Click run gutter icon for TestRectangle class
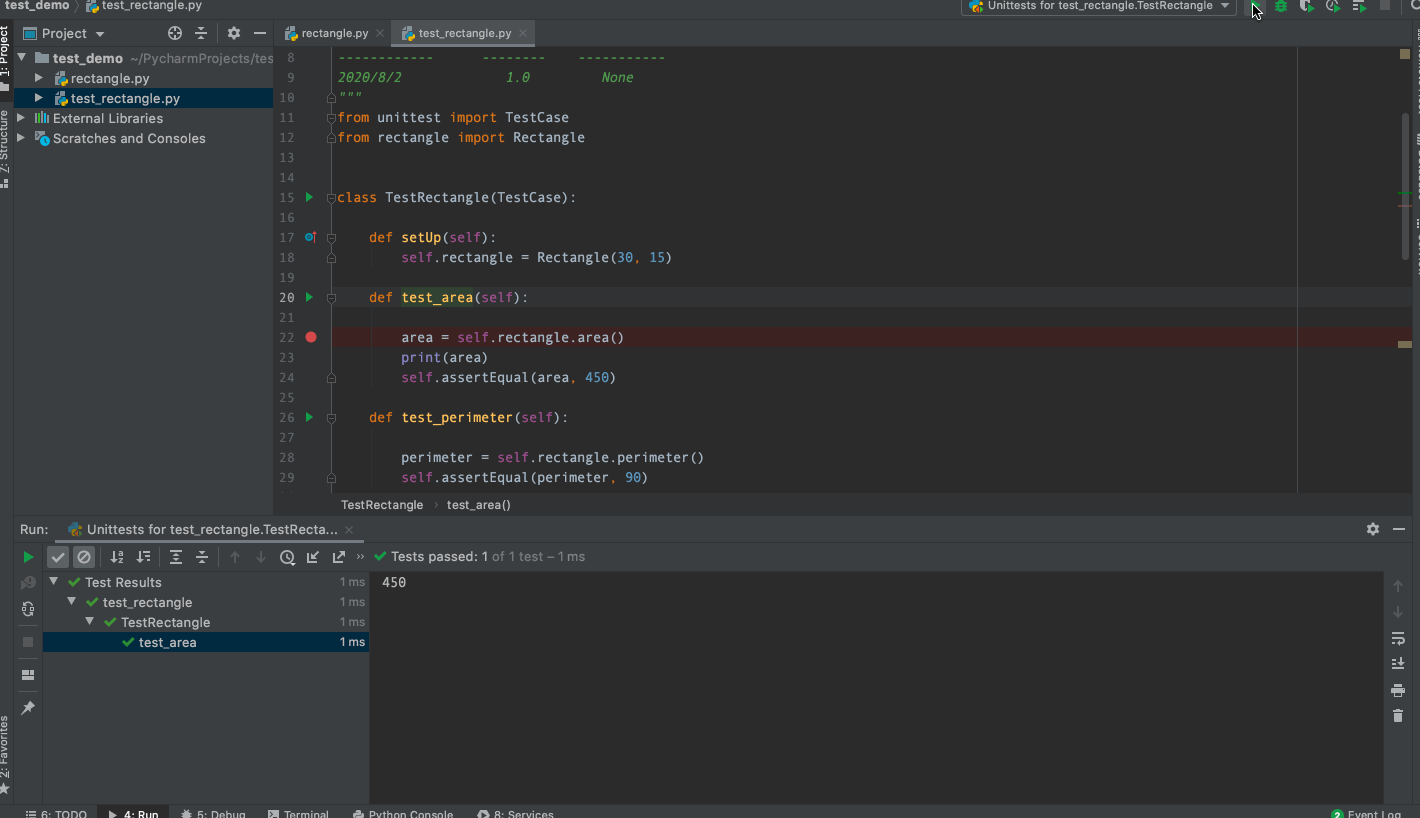The image size is (1420, 818). [309, 197]
